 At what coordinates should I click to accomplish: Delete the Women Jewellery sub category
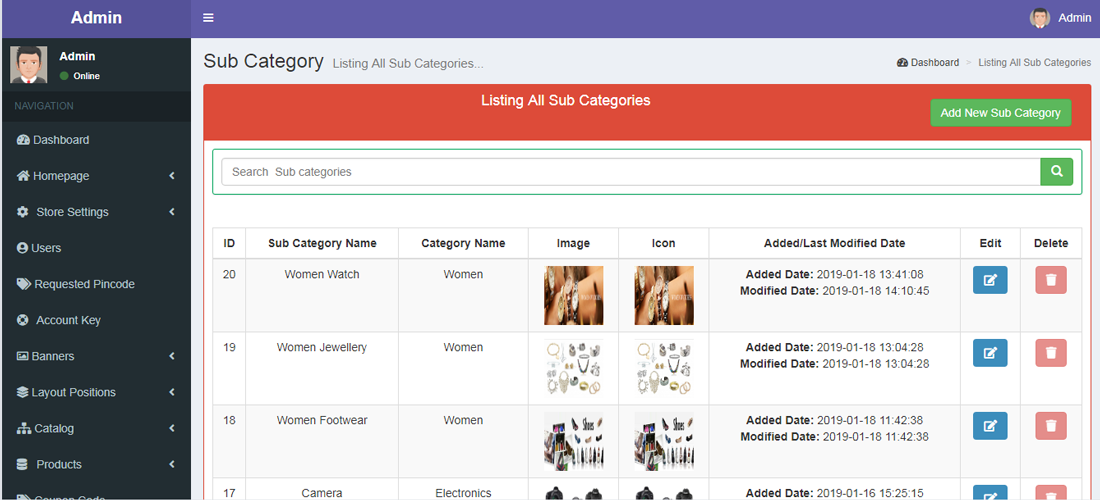(x=1051, y=353)
